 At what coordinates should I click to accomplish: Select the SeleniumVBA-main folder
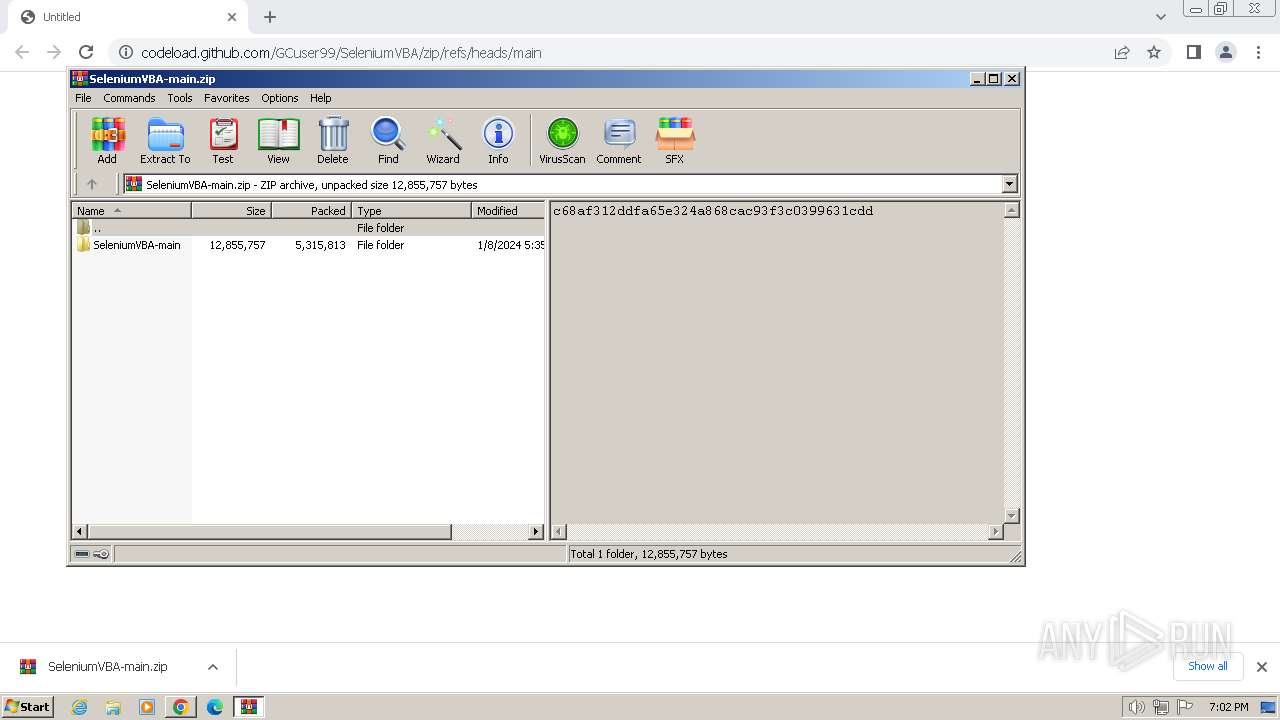coord(137,245)
